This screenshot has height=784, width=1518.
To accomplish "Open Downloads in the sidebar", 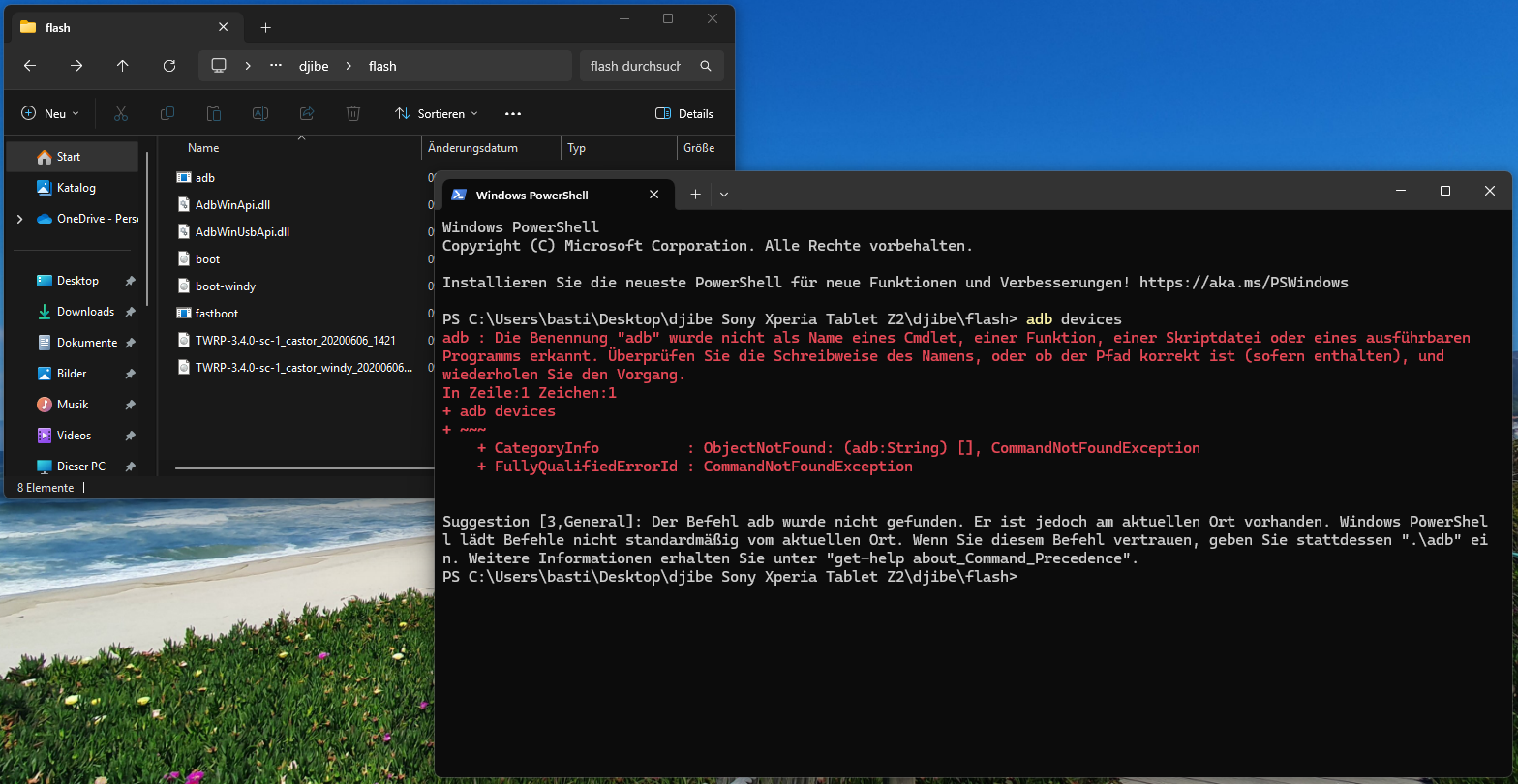I will 85,312.
